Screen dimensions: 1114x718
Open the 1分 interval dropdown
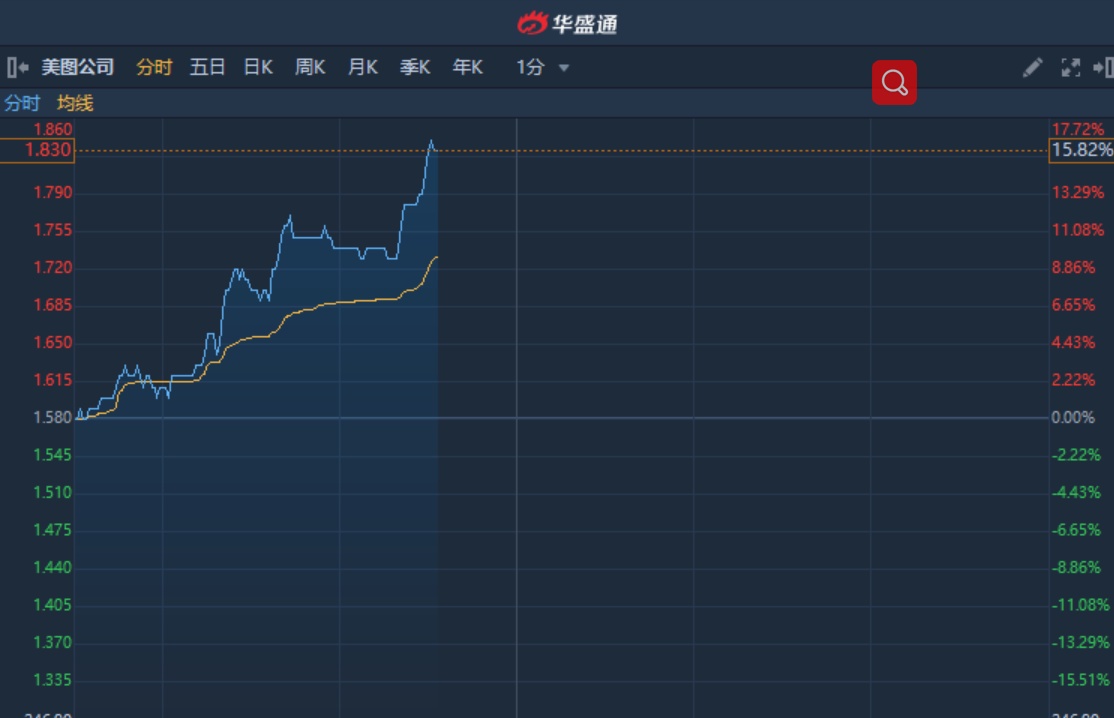(543, 67)
